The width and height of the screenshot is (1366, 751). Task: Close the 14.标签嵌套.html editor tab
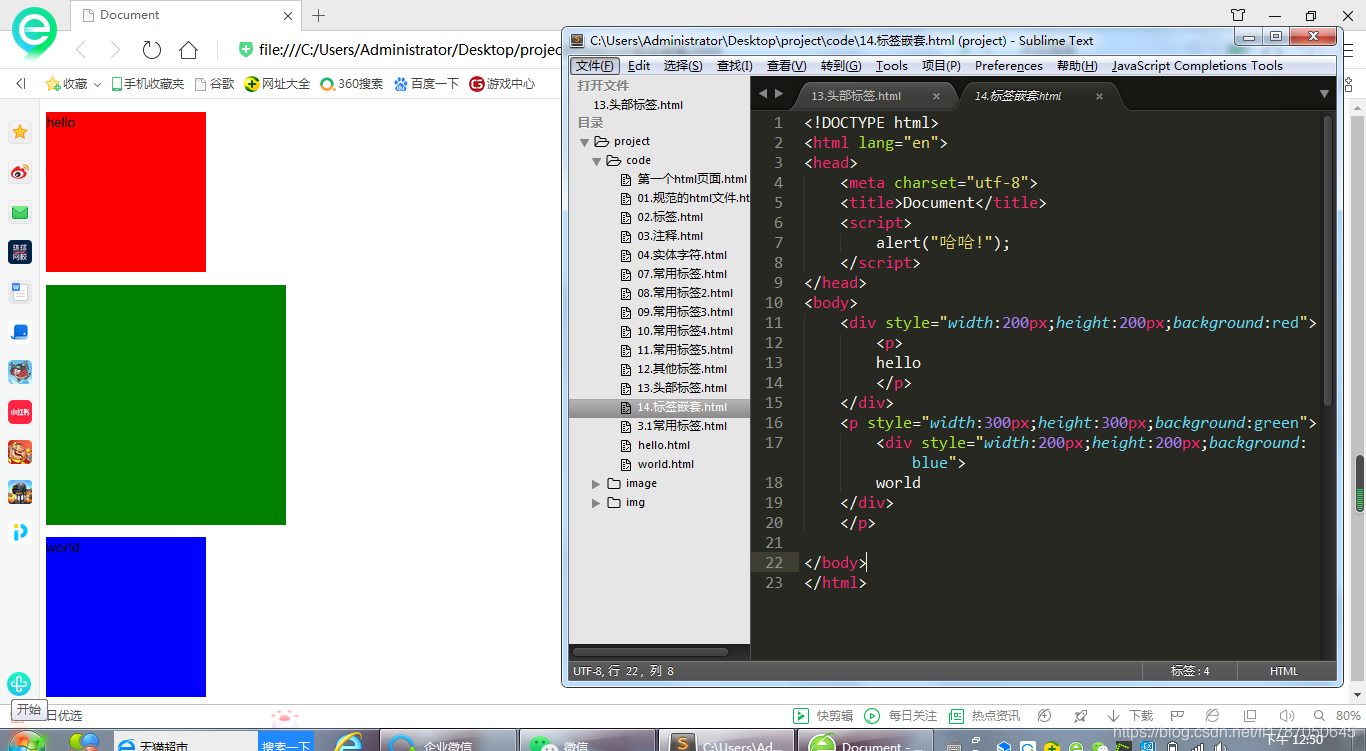pos(1099,96)
